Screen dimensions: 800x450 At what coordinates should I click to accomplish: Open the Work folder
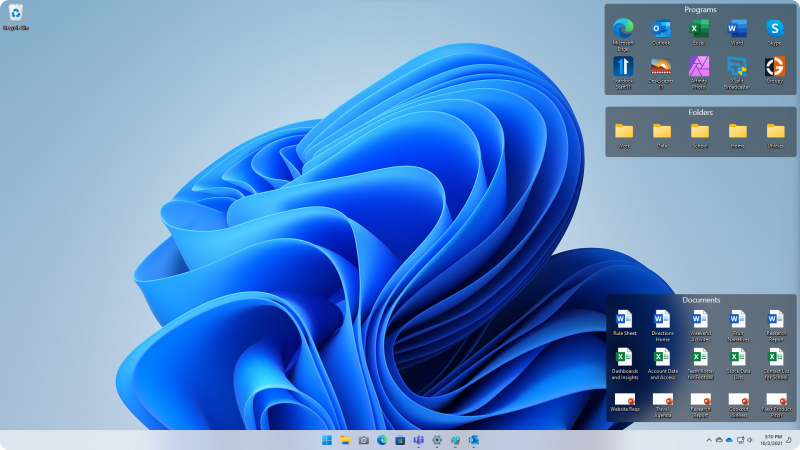623,131
